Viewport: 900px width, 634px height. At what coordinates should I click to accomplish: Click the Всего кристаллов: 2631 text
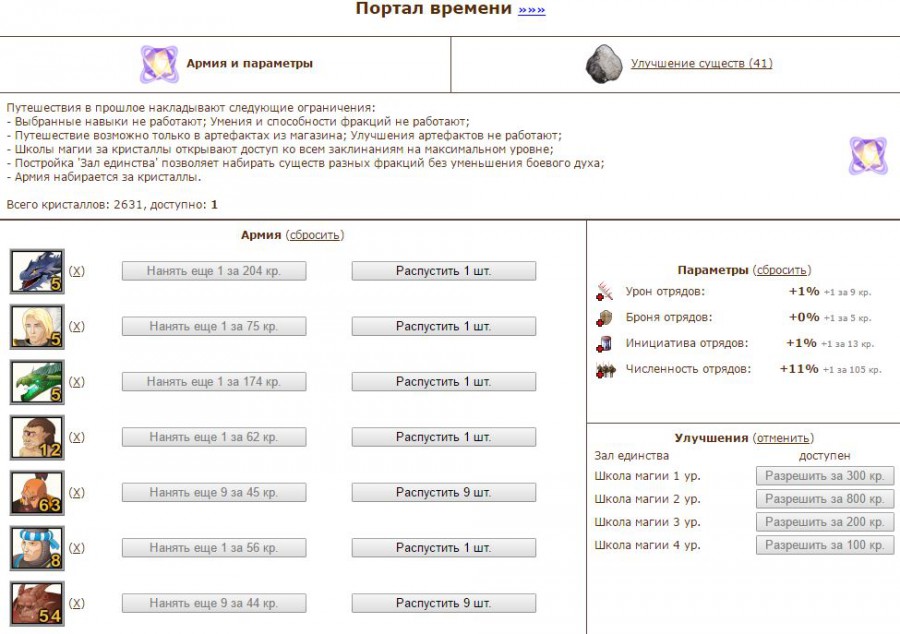pyautogui.click(x=74, y=204)
